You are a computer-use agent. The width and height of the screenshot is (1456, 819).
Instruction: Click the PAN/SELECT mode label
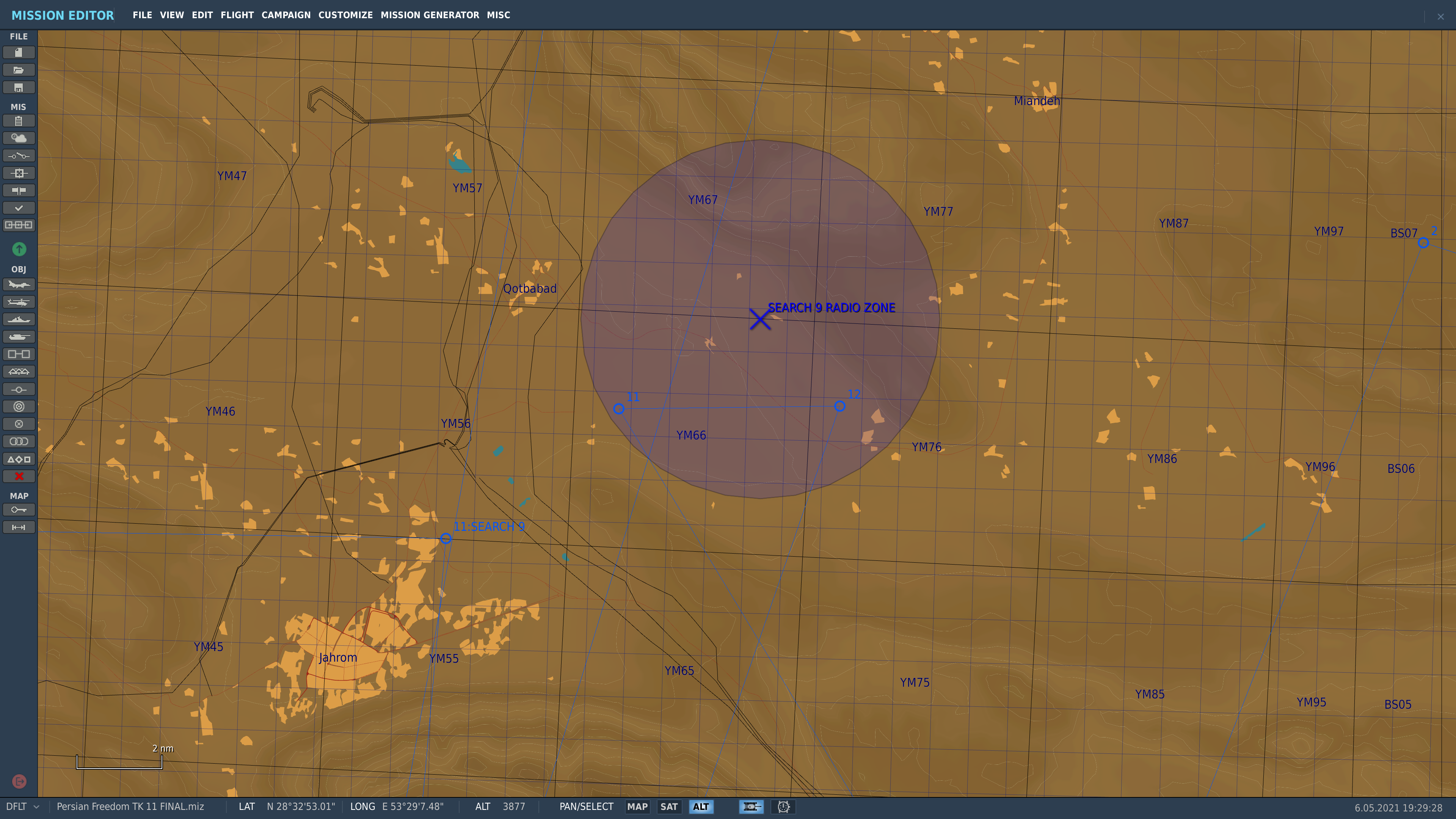[586, 806]
